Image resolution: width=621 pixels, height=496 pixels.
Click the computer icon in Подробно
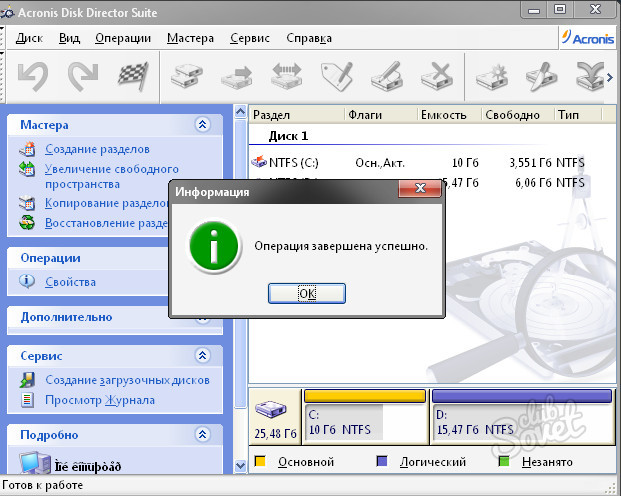(x=35, y=463)
